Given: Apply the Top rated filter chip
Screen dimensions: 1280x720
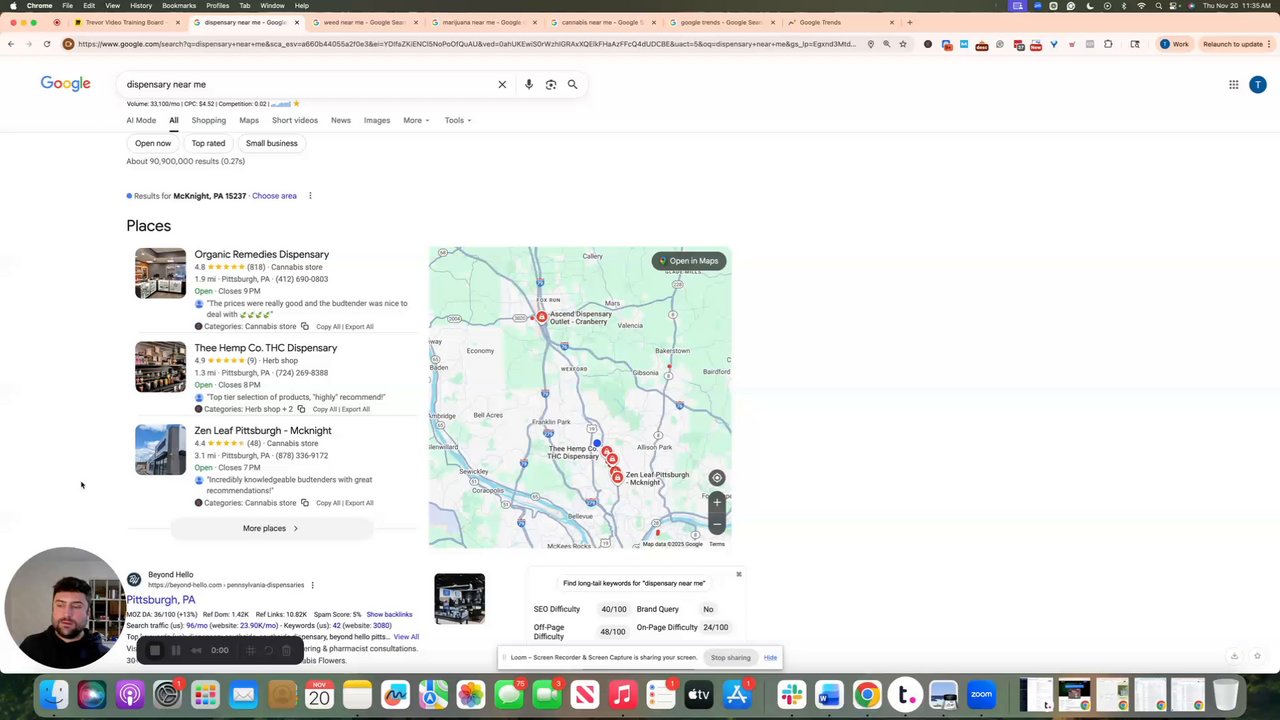Looking at the screenshot, I should [x=208, y=143].
